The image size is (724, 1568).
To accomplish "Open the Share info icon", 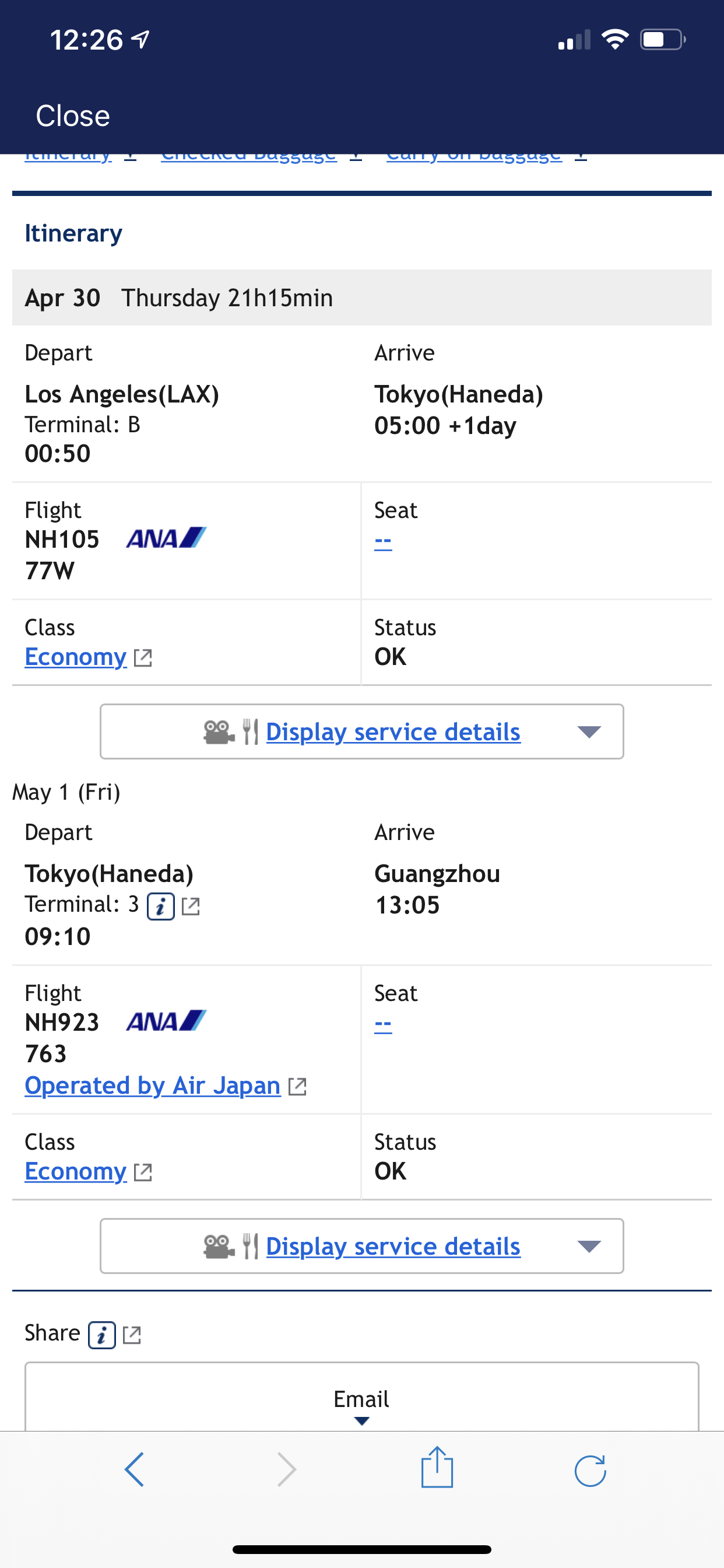I will pyautogui.click(x=101, y=1335).
